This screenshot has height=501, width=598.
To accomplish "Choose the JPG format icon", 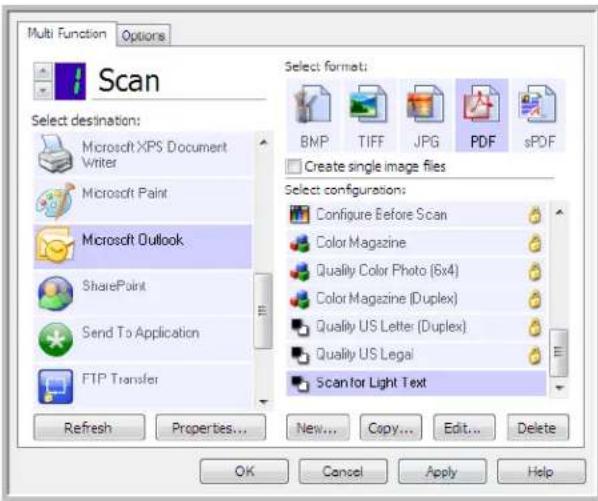I will pyautogui.click(x=426, y=104).
